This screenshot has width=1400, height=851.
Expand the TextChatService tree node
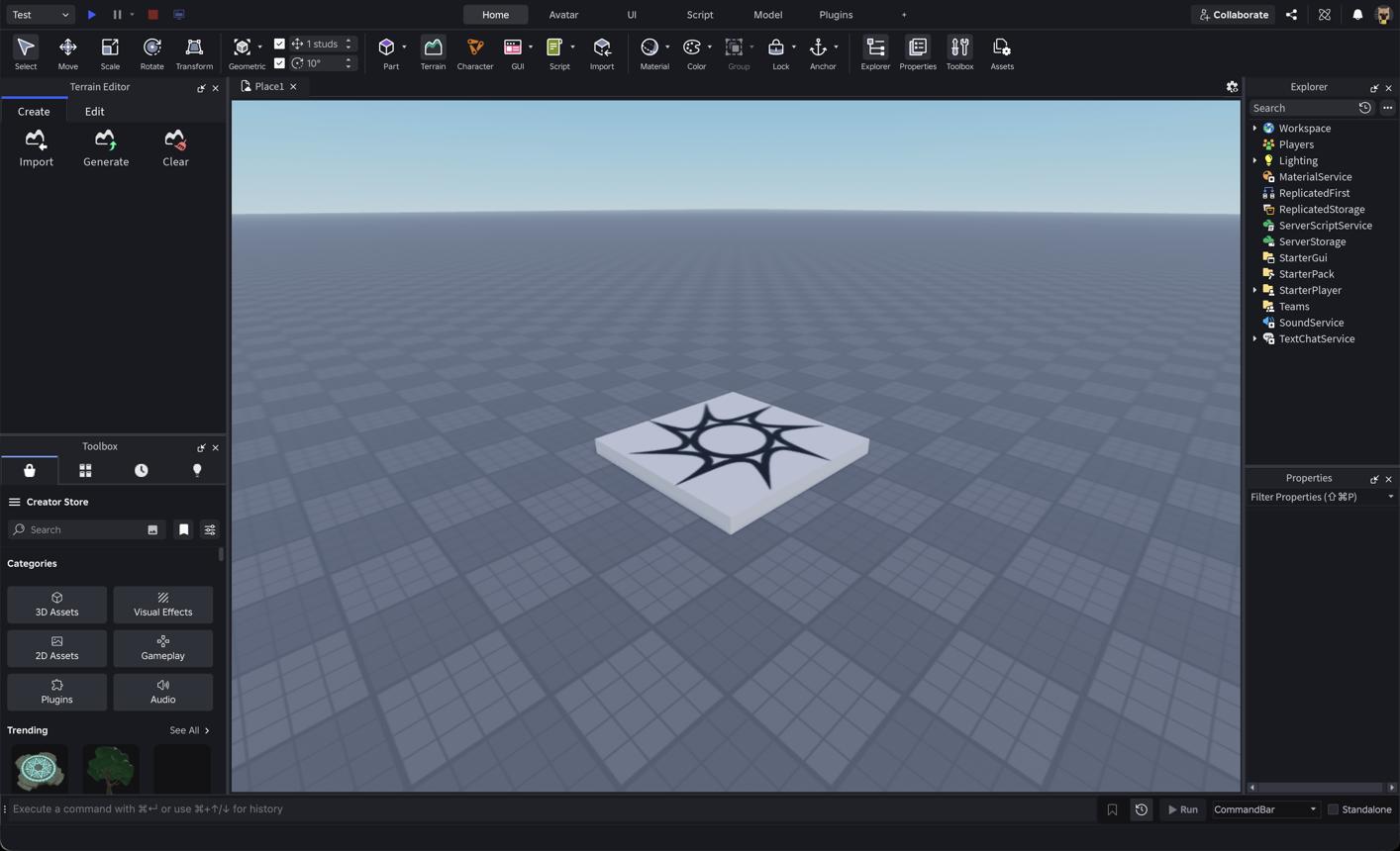coord(1254,338)
